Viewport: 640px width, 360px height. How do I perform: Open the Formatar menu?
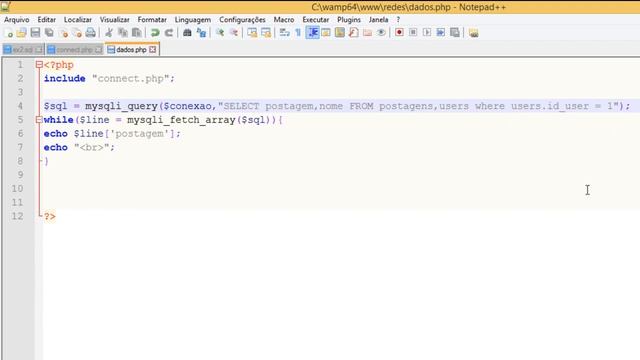[152, 20]
